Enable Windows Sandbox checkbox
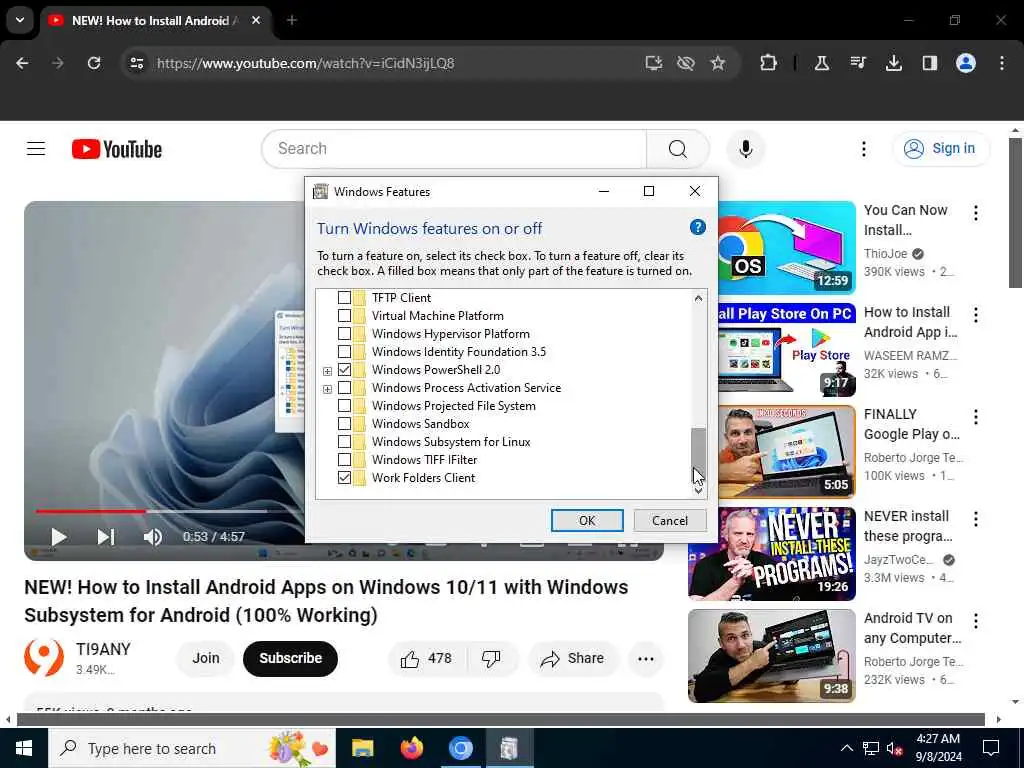Image resolution: width=1024 pixels, height=768 pixels. (344, 424)
